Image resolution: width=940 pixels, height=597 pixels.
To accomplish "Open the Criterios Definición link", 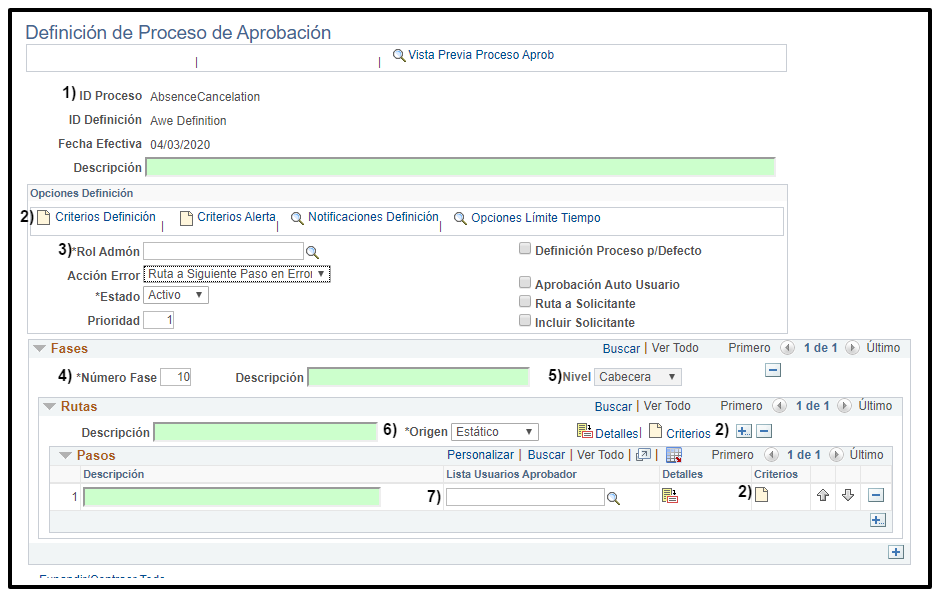I will (x=105, y=217).
